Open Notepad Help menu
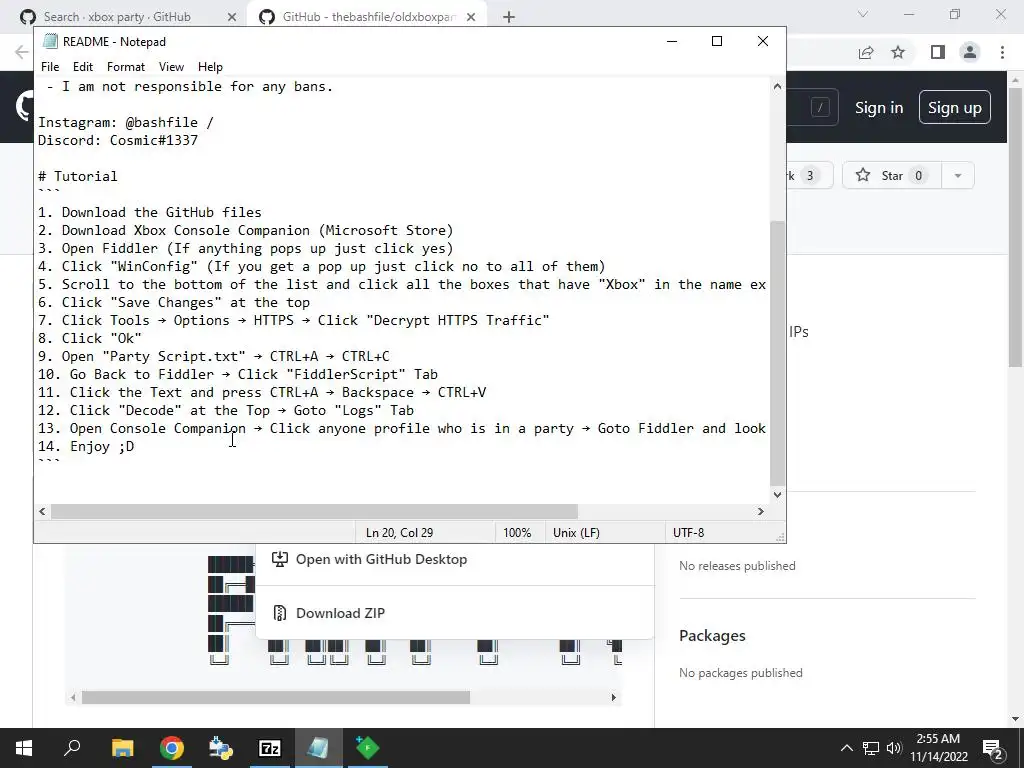 pos(210,67)
